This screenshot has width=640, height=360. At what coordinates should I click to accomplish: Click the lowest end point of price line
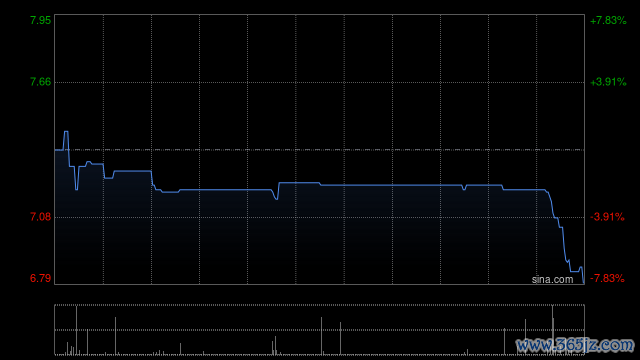point(584,282)
